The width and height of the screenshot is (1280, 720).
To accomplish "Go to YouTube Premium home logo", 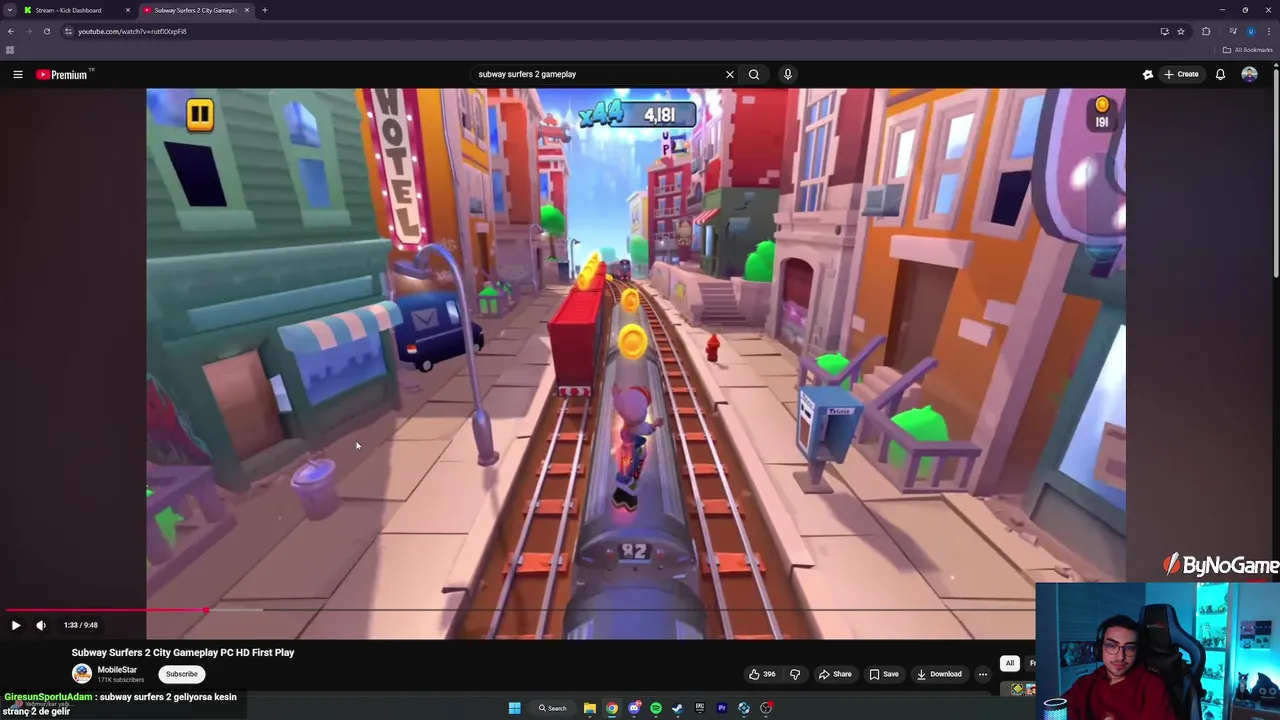I will coord(64,74).
